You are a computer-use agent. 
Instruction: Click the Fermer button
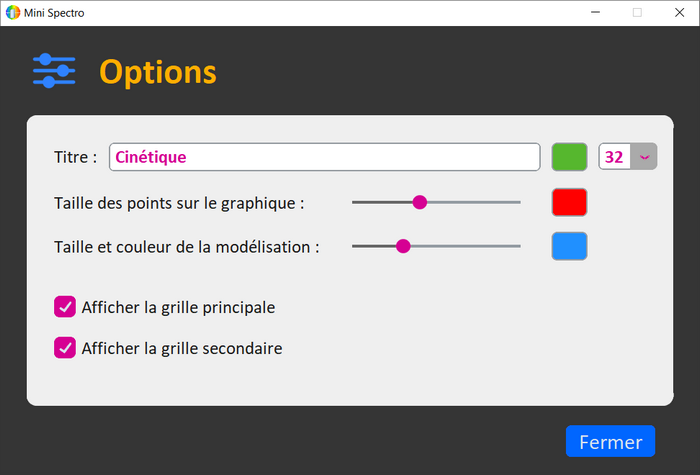(x=610, y=441)
